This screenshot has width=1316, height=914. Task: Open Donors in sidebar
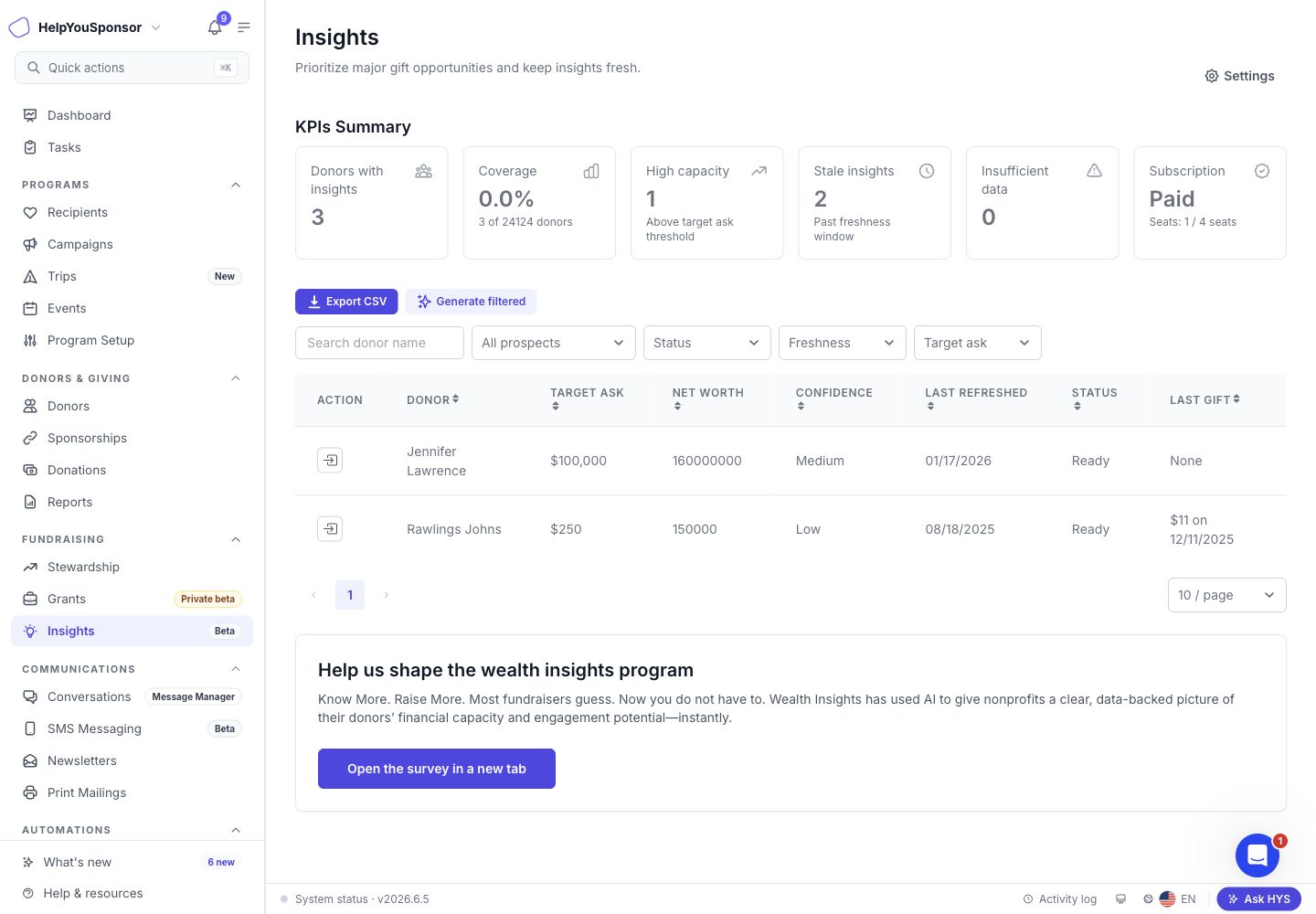click(x=132, y=406)
